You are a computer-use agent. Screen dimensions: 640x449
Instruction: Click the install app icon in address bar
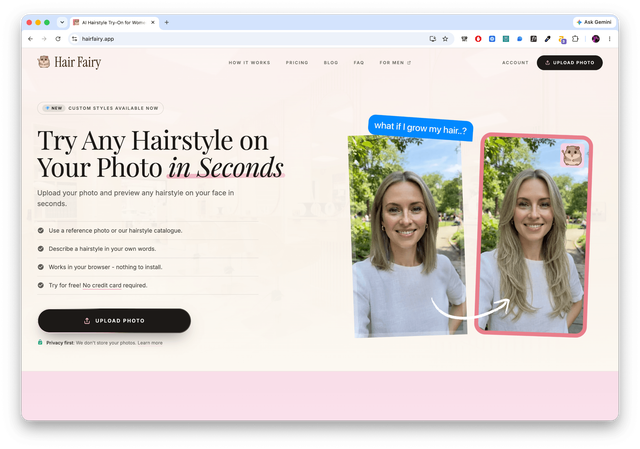(x=433, y=39)
